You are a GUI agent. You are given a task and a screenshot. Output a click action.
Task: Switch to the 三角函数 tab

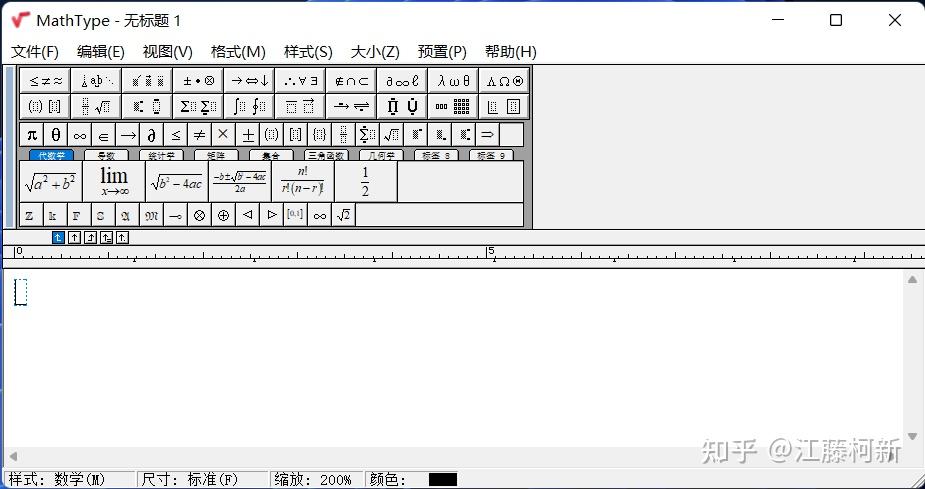click(x=326, y=156)
